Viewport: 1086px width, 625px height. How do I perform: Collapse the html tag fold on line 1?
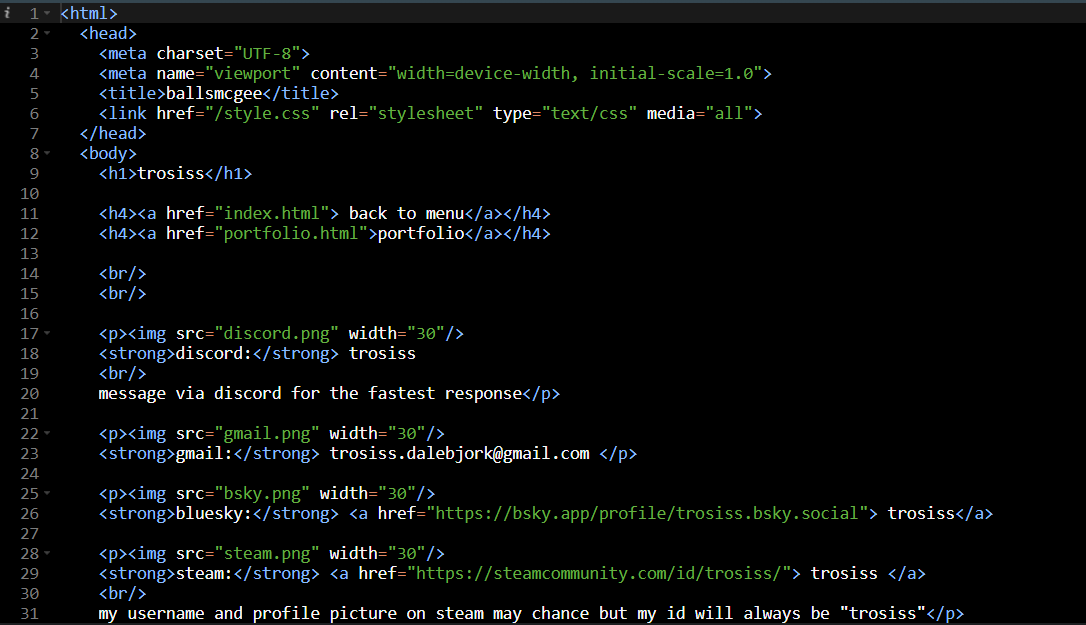(47, 13)
